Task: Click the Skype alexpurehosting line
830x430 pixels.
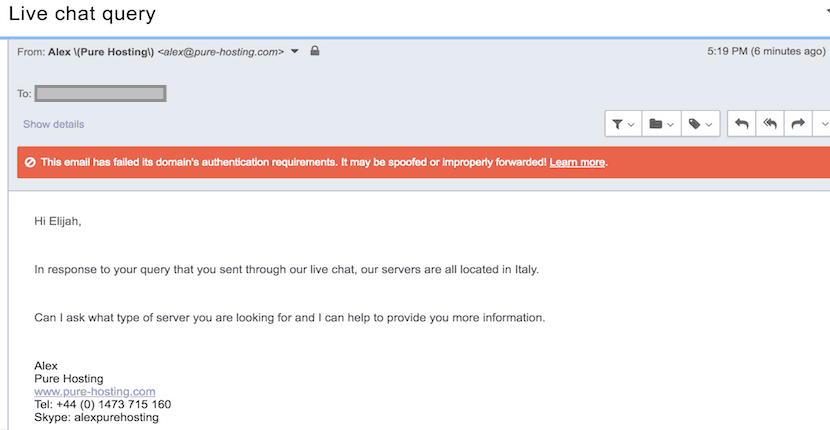Action: coord(96,417)
